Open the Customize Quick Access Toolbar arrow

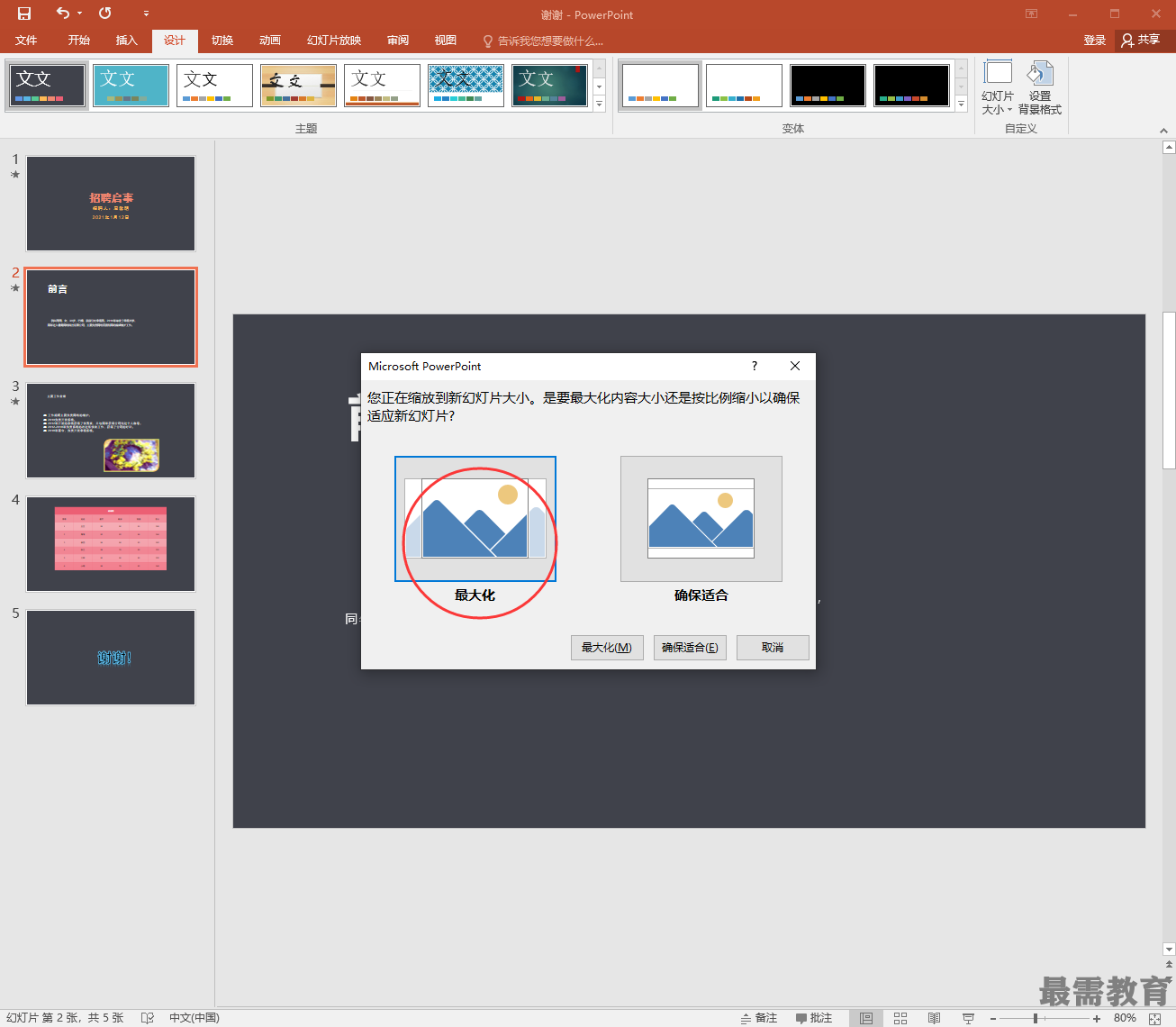pyautogui.click(x=146, y=14)
